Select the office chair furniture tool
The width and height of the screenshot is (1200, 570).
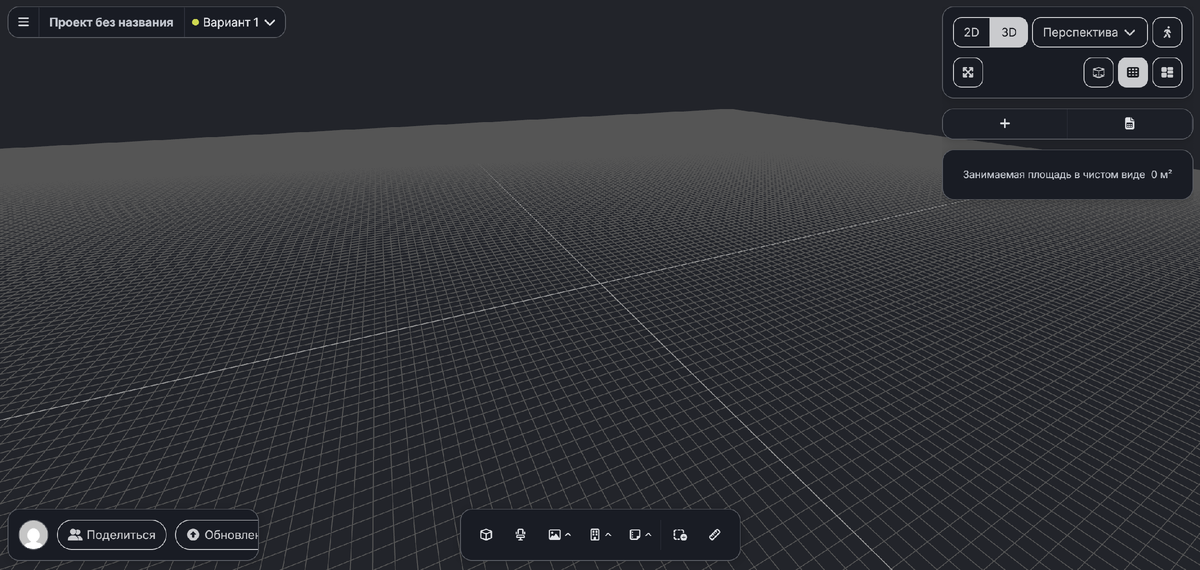521,535
